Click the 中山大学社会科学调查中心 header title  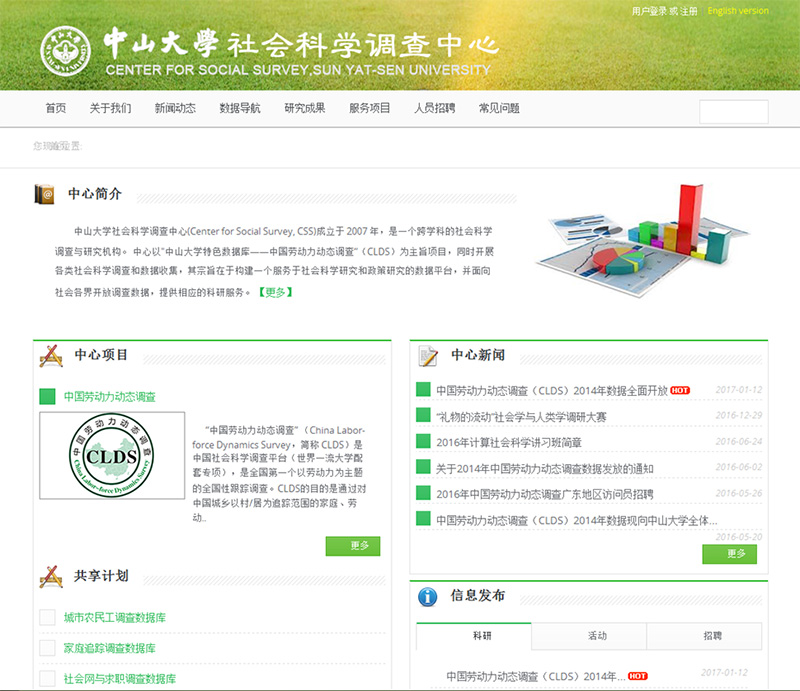(301, 44)
